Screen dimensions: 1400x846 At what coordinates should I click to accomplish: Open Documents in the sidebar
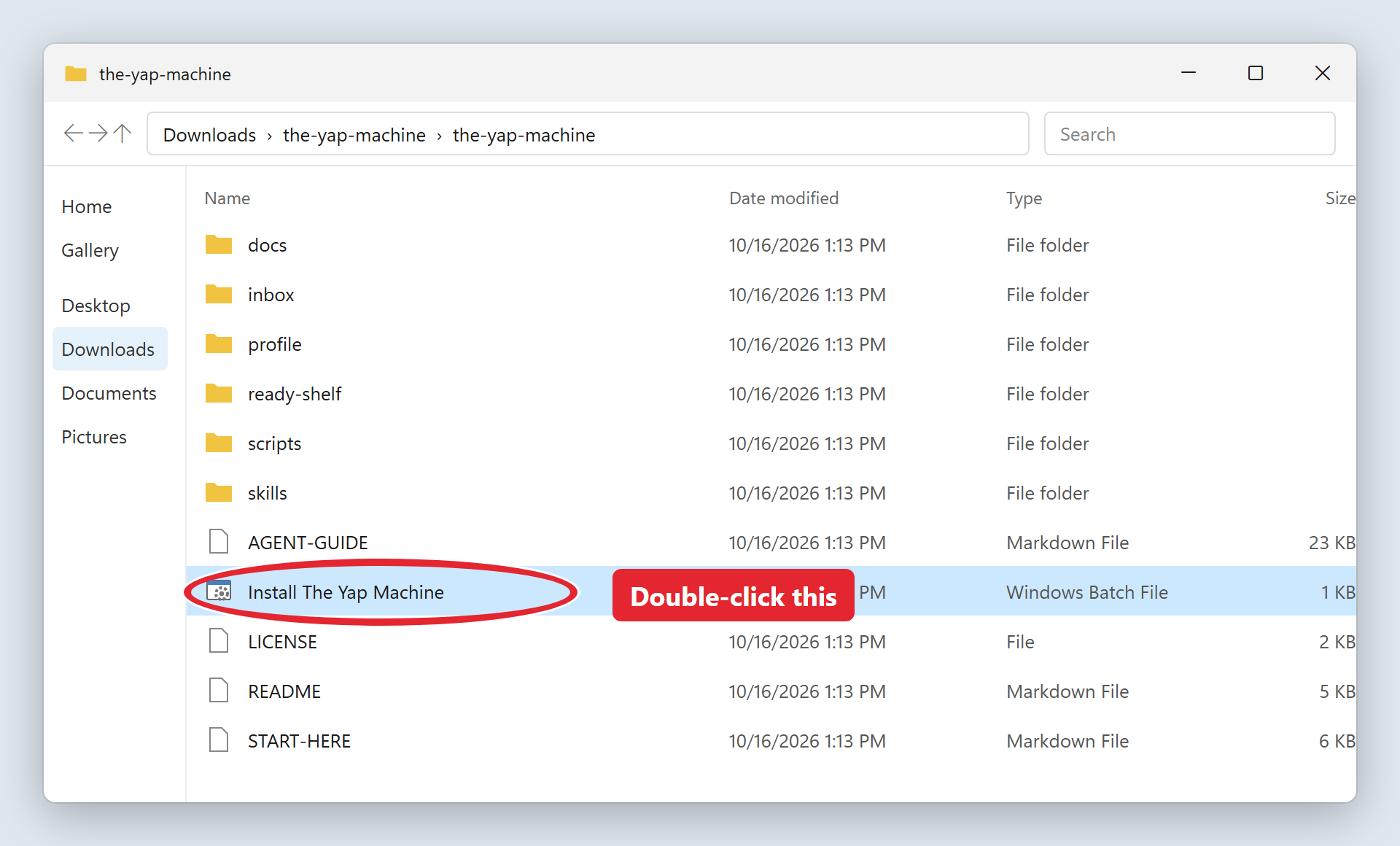click(x=109, y=393)
